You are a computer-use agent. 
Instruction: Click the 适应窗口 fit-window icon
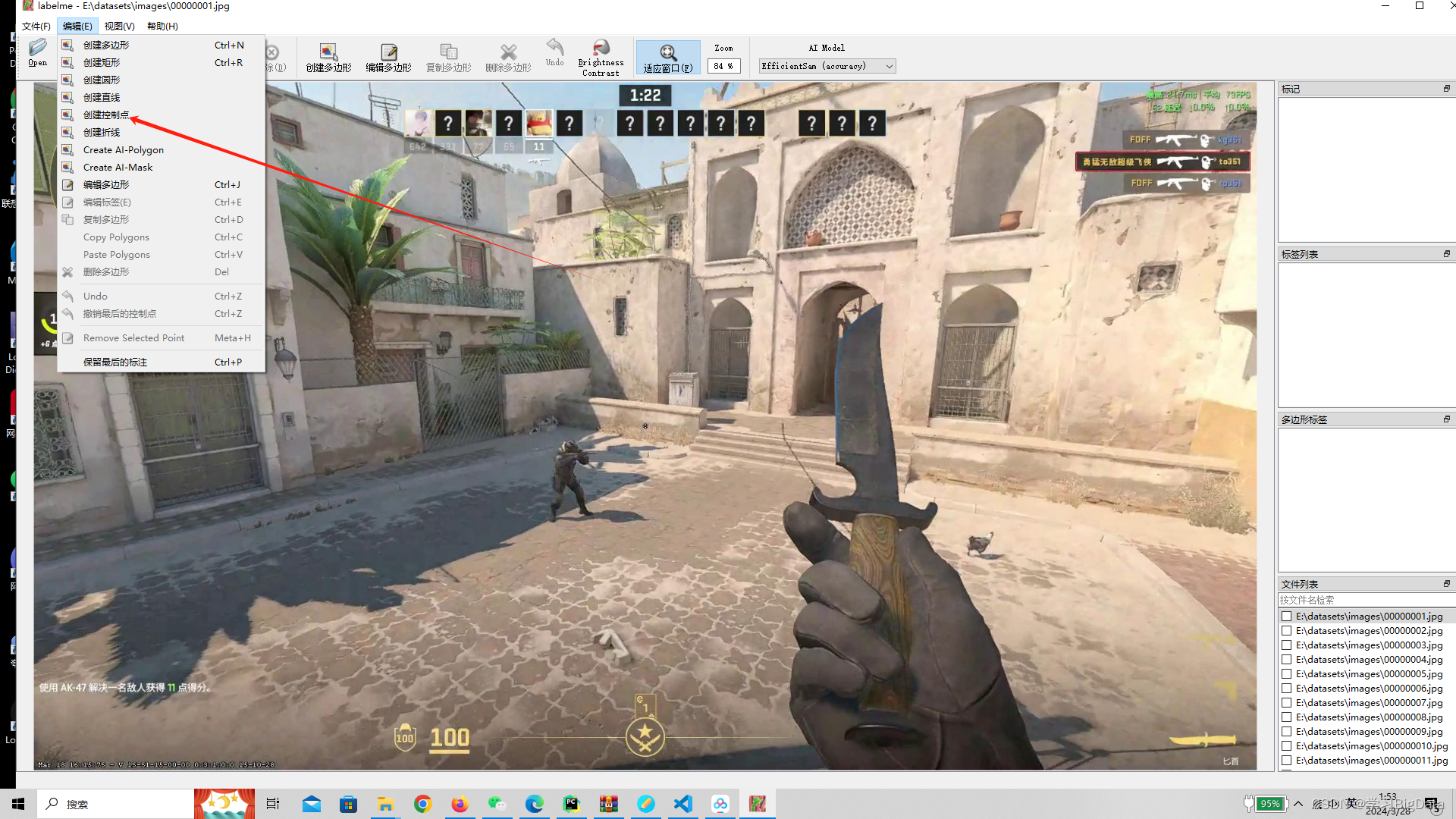pos(667,57)
